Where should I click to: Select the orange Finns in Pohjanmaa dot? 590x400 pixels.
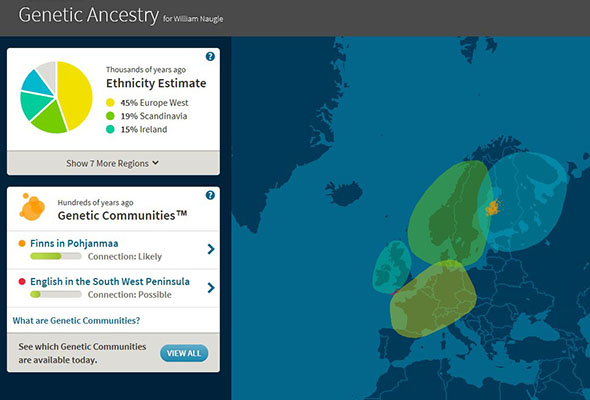click(22, 243)
